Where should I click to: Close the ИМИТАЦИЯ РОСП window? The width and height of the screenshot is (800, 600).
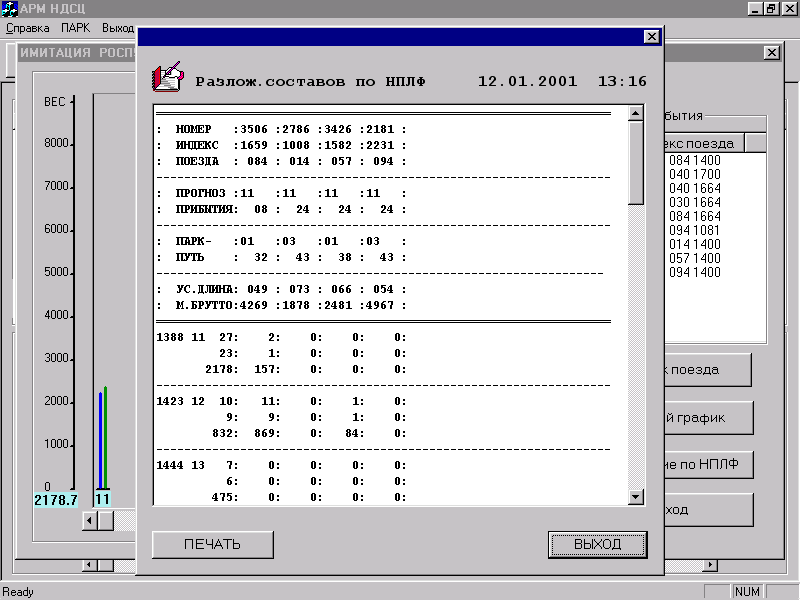point(772,53)
